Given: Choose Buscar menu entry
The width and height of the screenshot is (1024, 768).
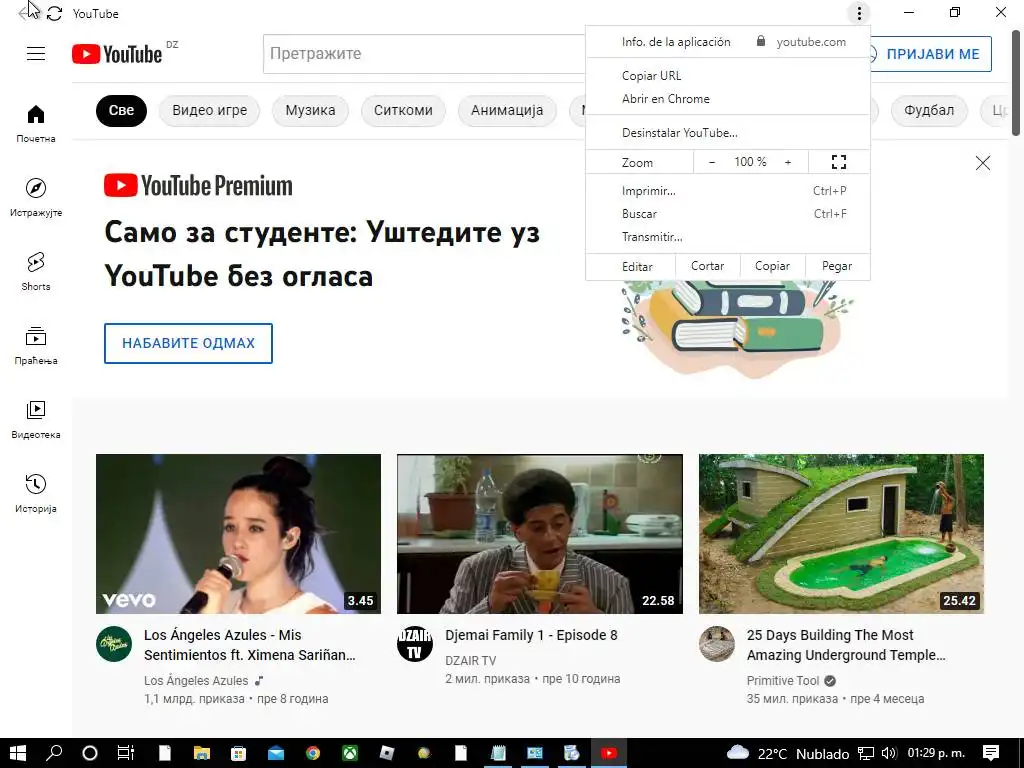Looking at the screenshot, I should click(x=728, y=214).
